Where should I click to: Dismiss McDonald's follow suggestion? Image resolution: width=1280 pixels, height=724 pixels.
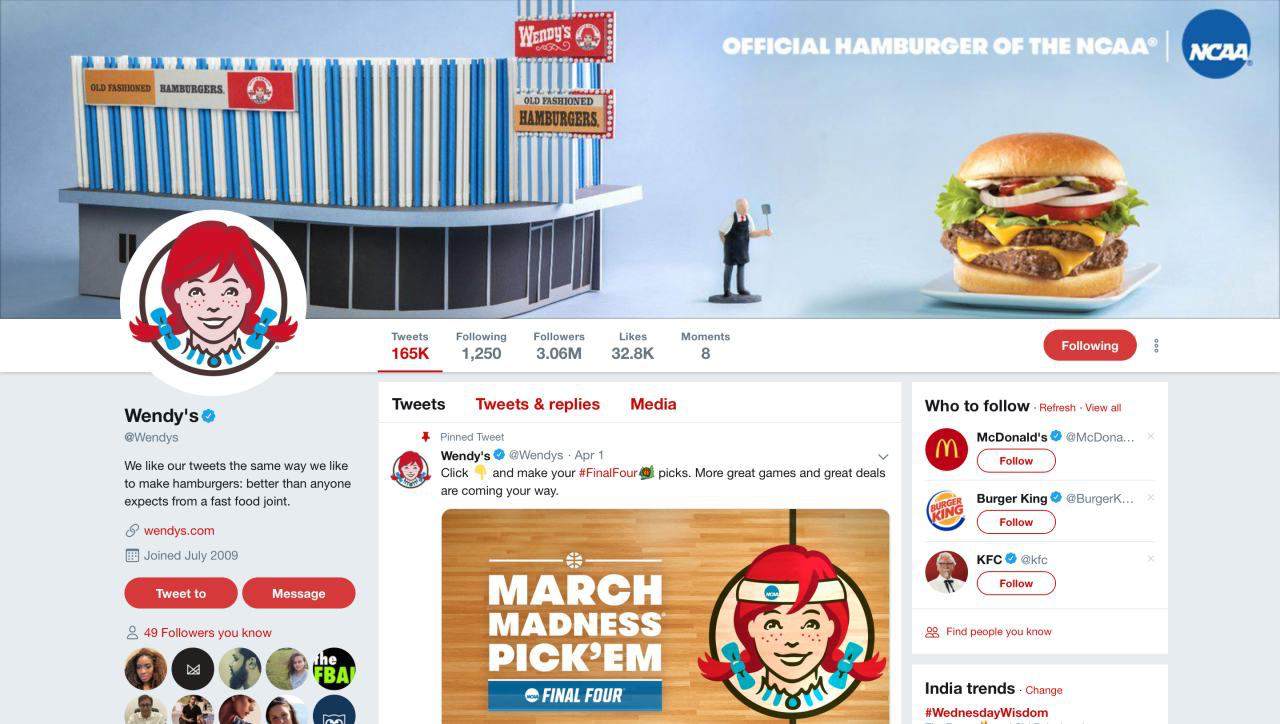[1151, 436]
